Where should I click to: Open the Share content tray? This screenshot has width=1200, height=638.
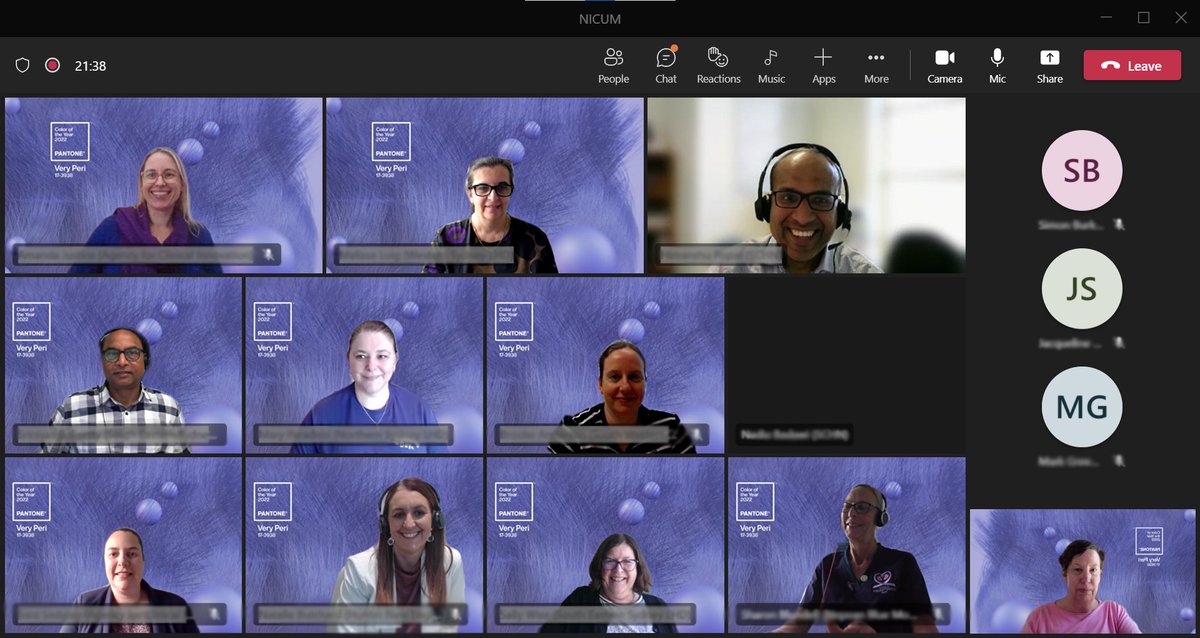tap(1049, 66)
